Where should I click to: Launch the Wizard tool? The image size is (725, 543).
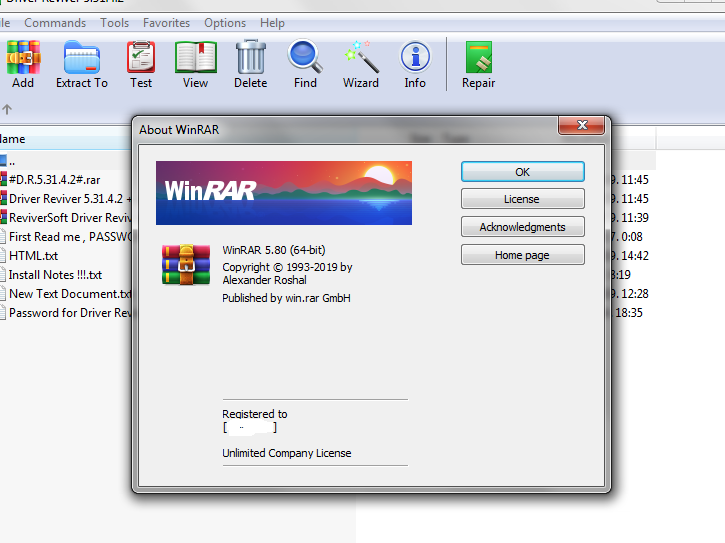361,64
